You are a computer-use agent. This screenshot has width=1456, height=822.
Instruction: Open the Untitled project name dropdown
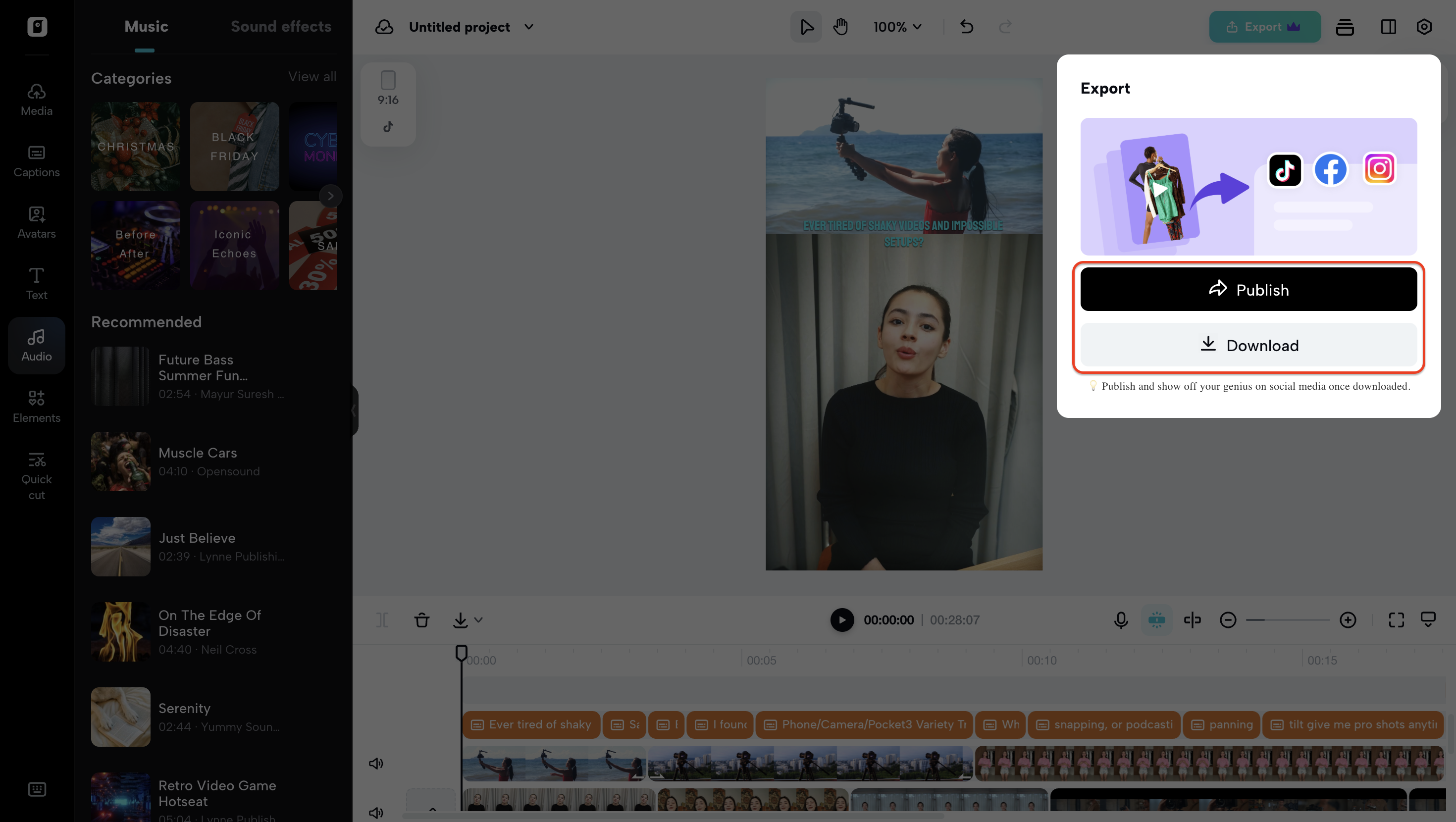pos(528,27)
